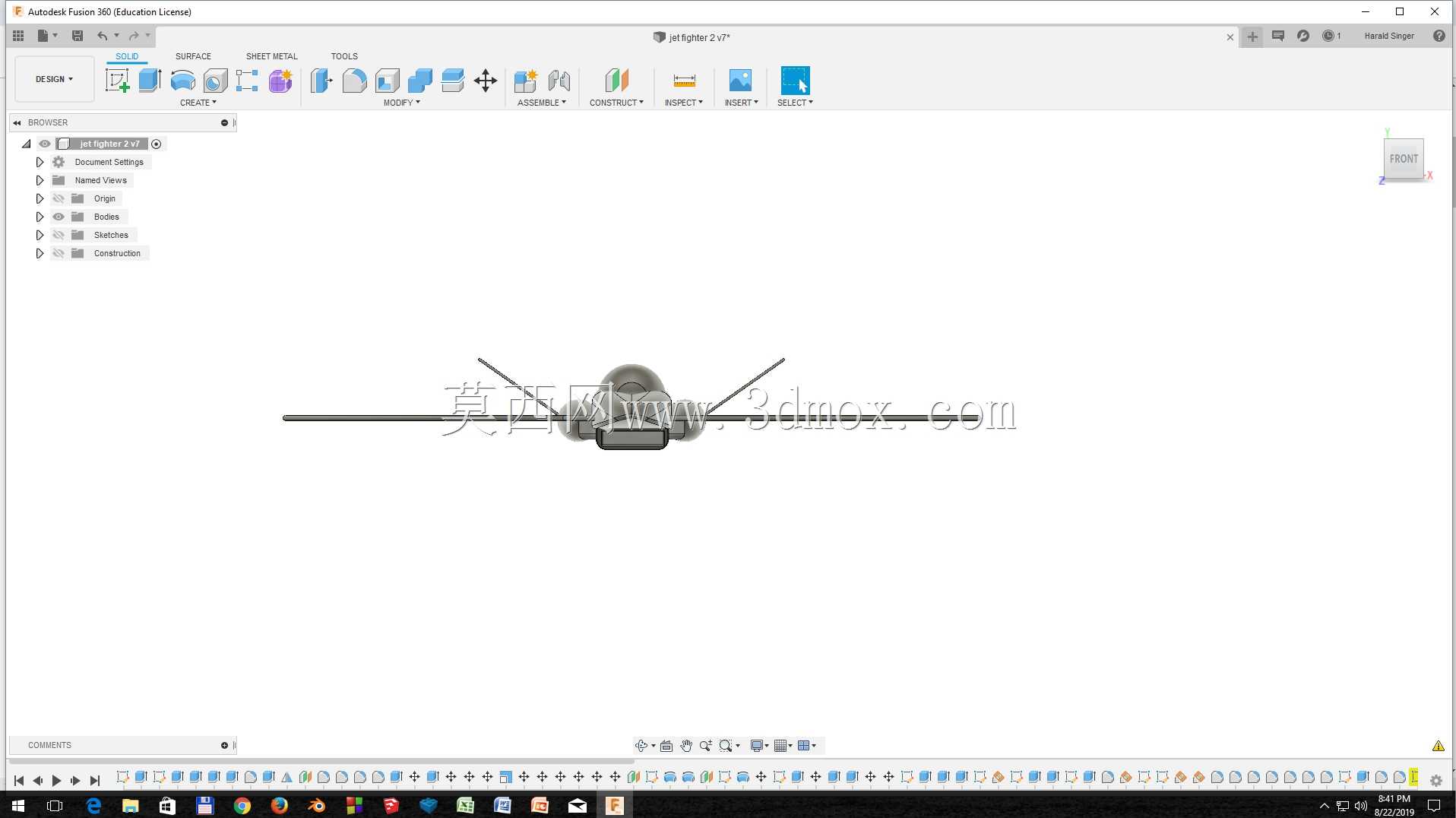
Task: Expand the Construction node
Action: (40, 253)
